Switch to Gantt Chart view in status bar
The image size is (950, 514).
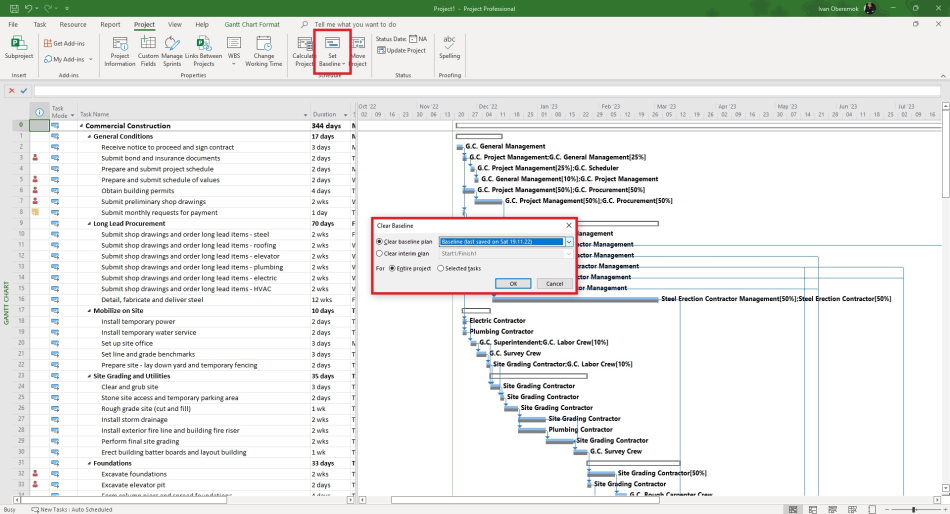tap(793, 509)
